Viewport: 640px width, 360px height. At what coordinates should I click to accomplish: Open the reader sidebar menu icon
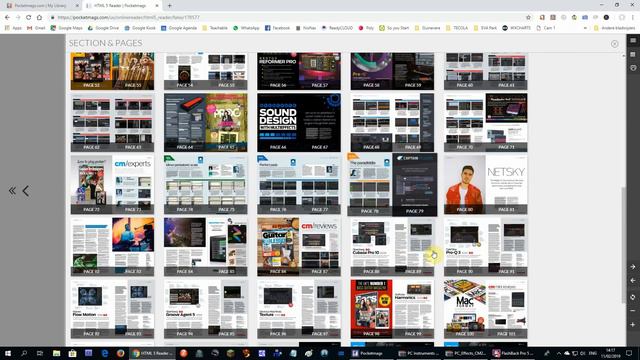point(633,40)
